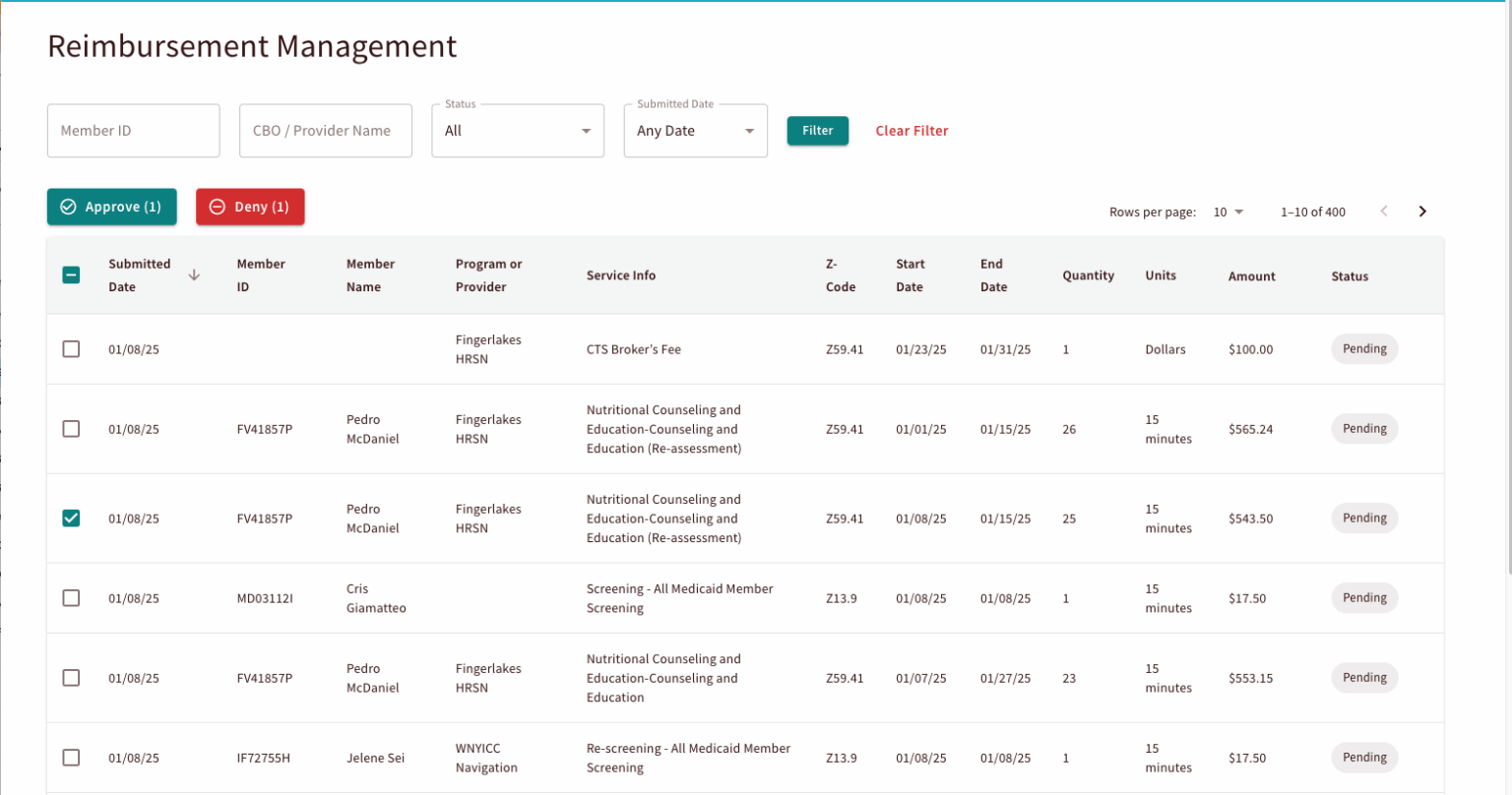This screenshot has width=1512, height=795.
Task: Uncheck the selected $543.50 row checkbox
Action: 71,519
